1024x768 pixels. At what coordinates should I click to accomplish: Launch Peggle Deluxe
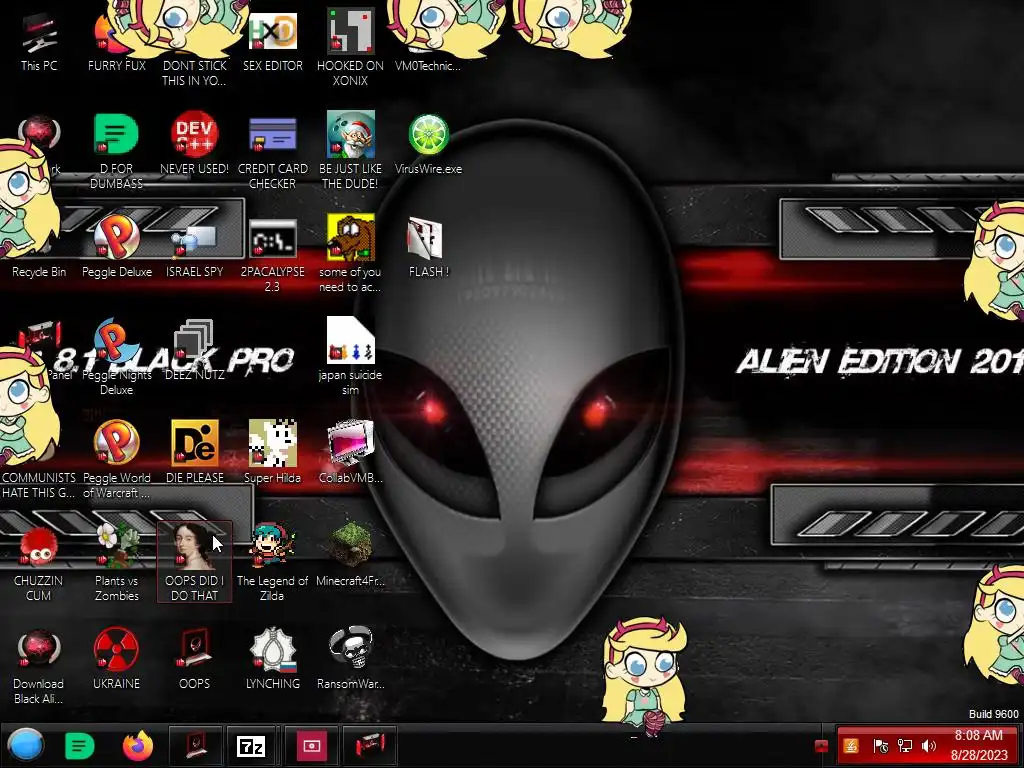(117, 248)
